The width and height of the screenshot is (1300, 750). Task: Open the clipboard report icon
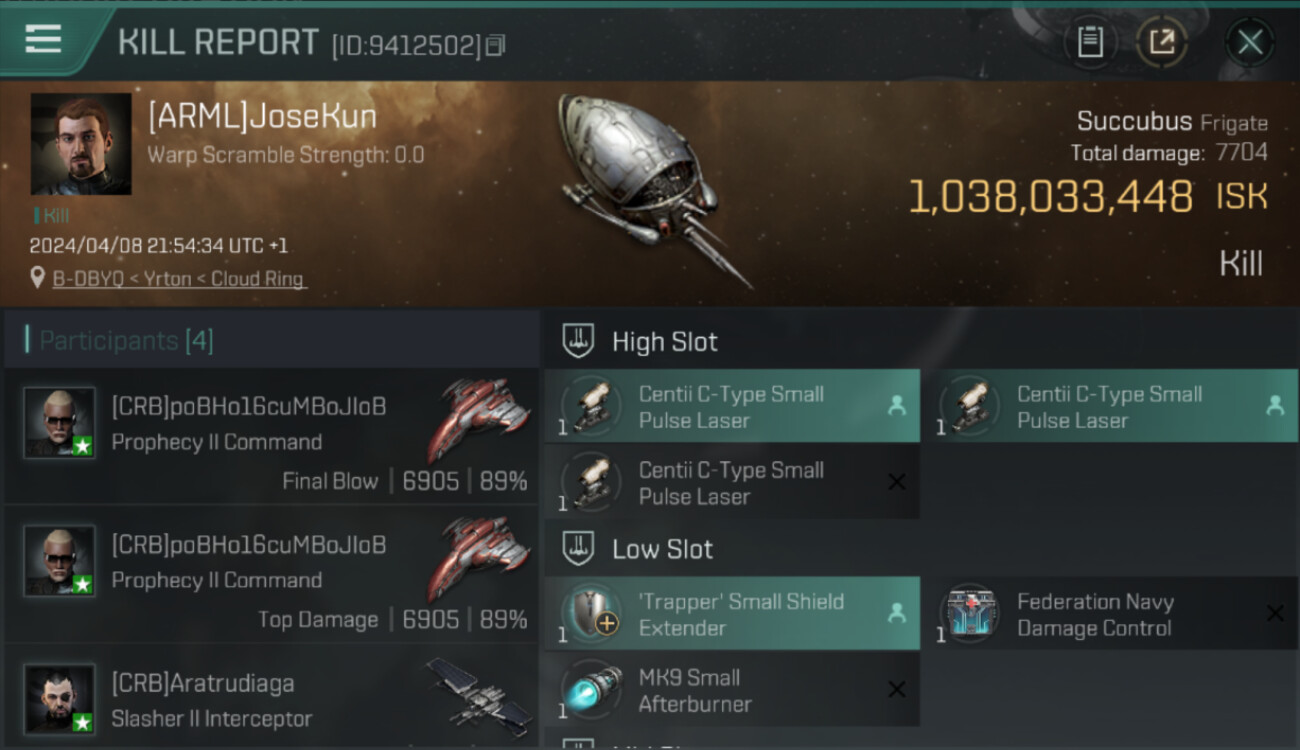coord(1090,42)
